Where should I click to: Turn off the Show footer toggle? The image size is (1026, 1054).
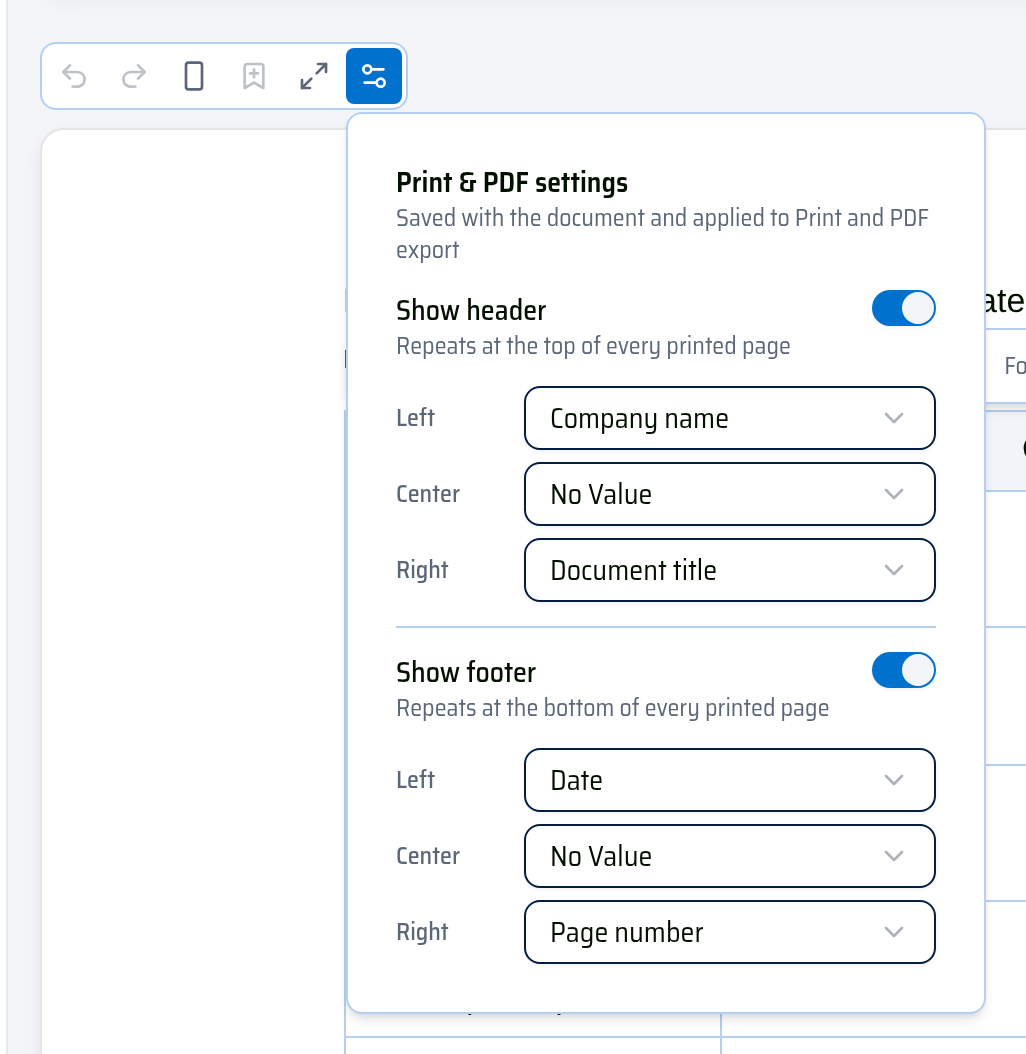[x=903, y=670]
